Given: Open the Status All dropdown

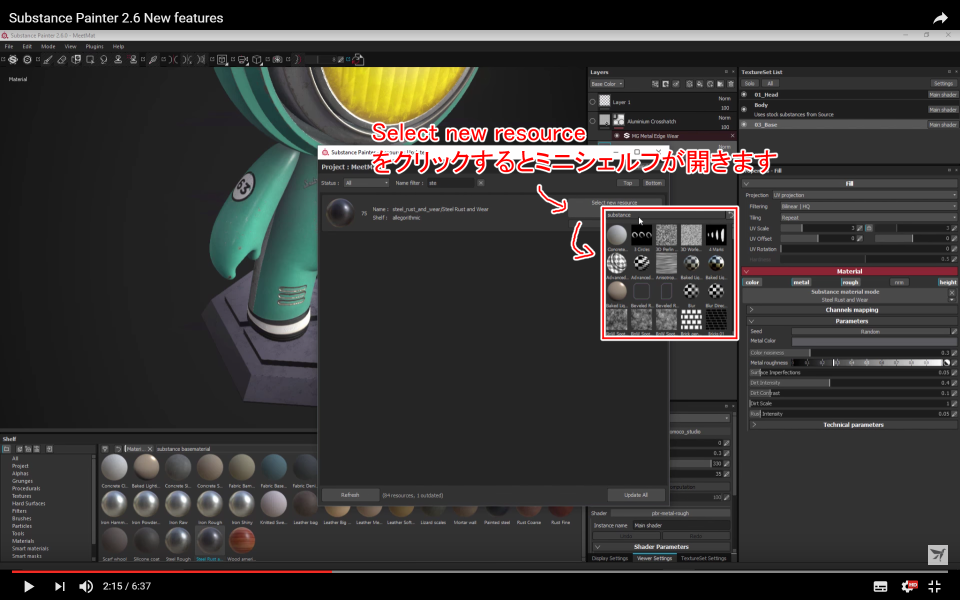Looking at the screenshot, I should (366, 183).
